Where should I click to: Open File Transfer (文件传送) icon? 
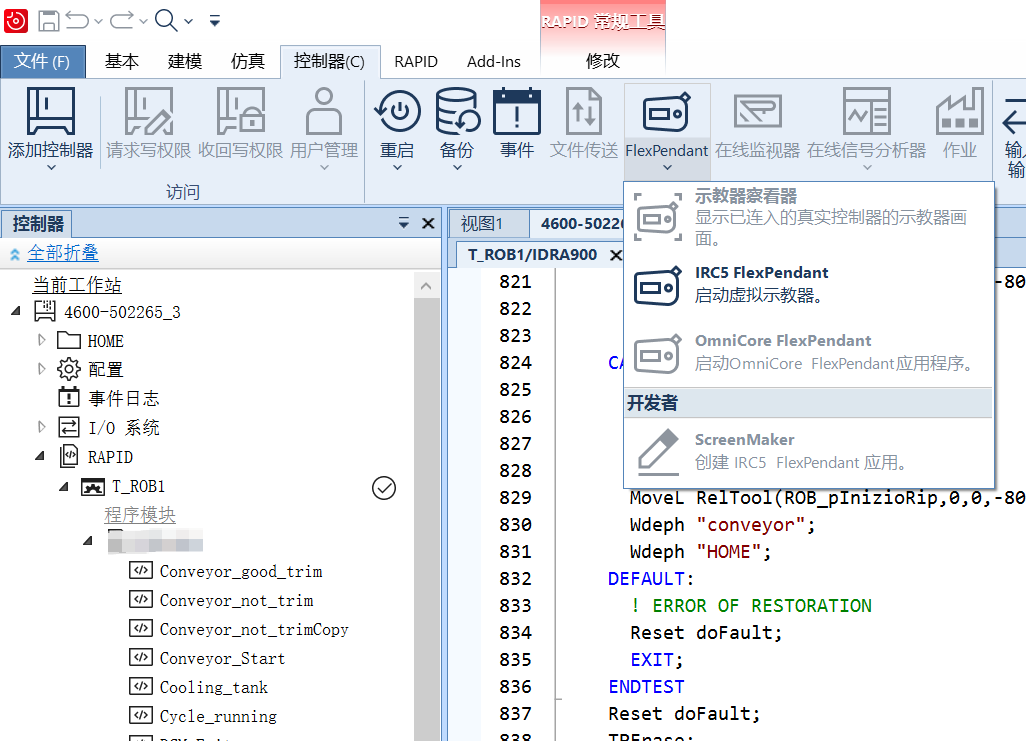(584, 111)
